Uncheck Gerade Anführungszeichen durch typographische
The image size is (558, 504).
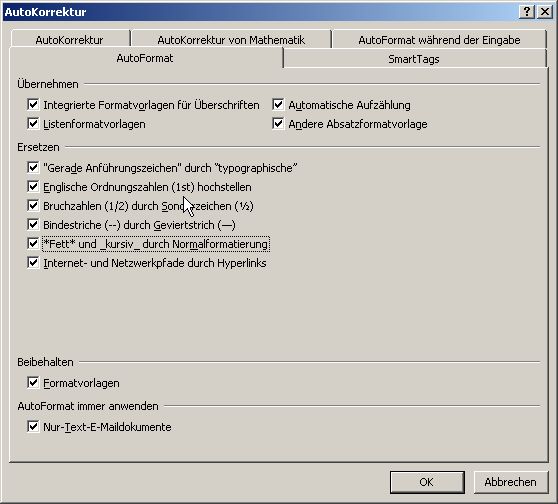33,167
